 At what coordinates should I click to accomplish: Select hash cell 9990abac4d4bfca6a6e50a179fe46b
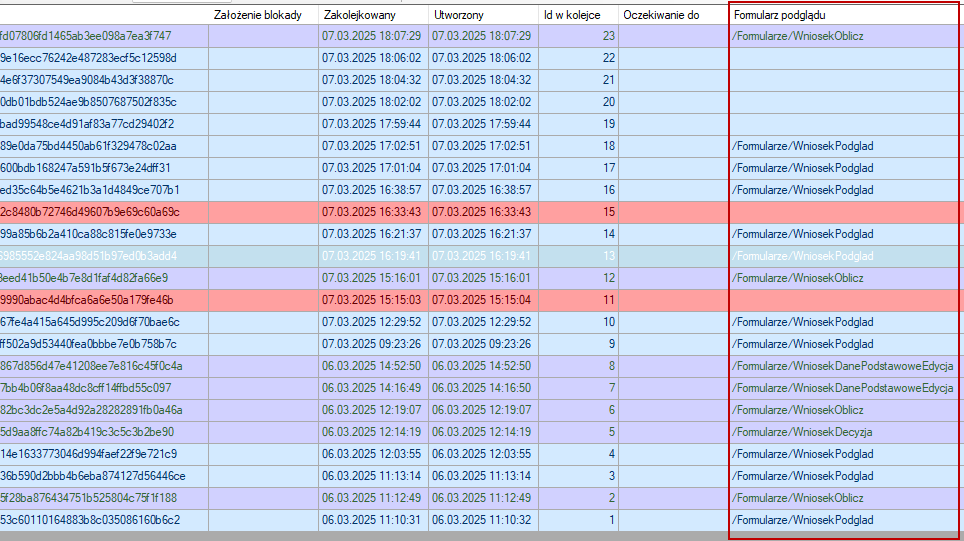point(104,300)
